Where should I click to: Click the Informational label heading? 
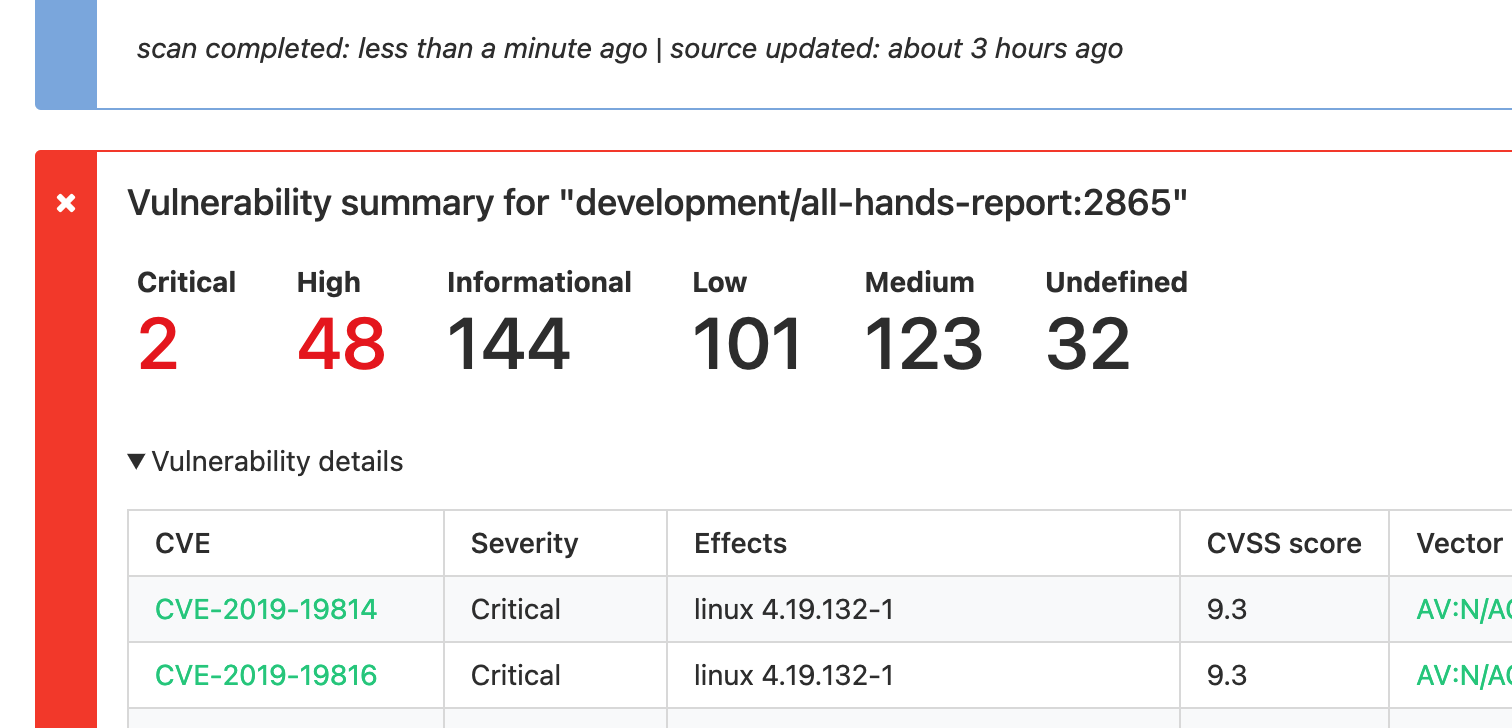[x=539, y=282]
